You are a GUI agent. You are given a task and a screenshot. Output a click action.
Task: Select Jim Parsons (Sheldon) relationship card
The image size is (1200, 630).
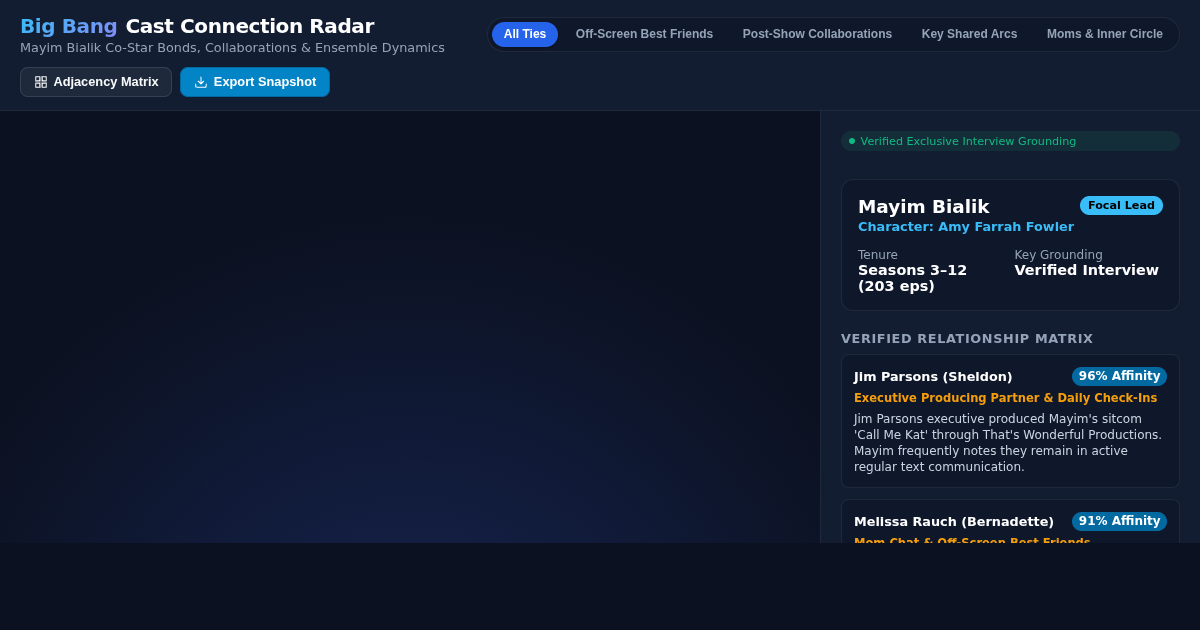(1010, 421)
